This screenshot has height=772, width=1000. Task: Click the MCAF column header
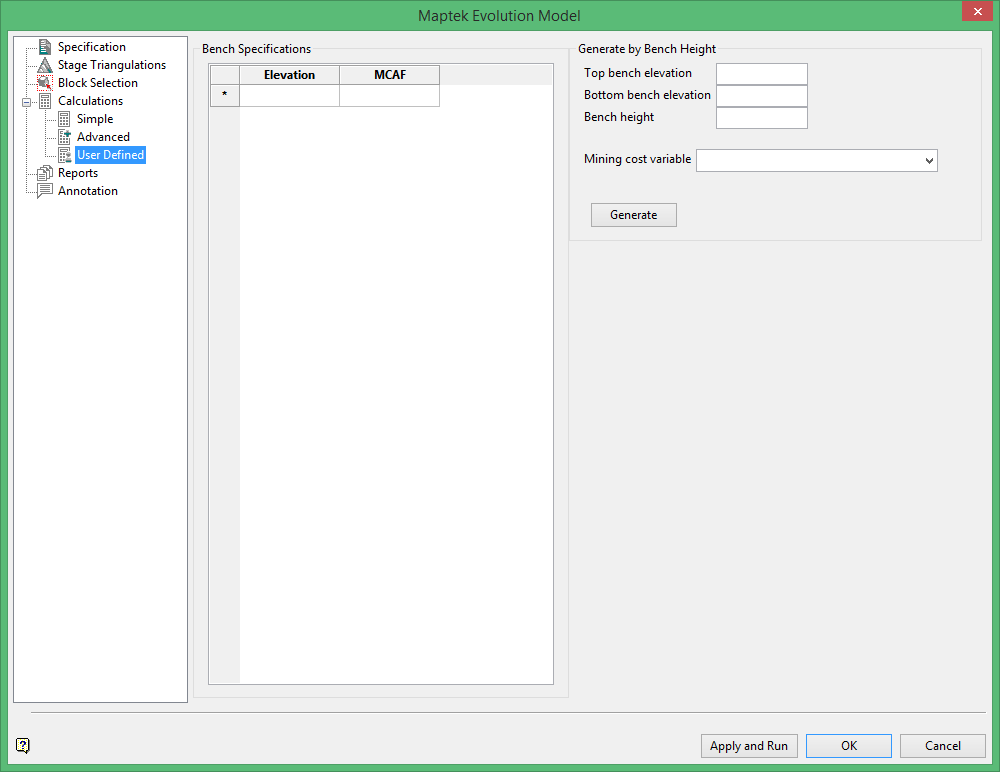click(390, 75)
